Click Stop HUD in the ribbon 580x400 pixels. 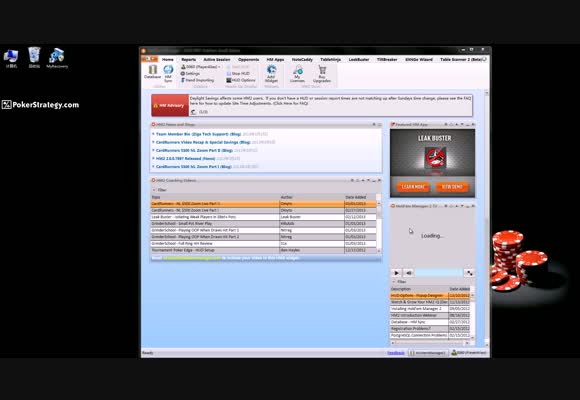[238, 74]
